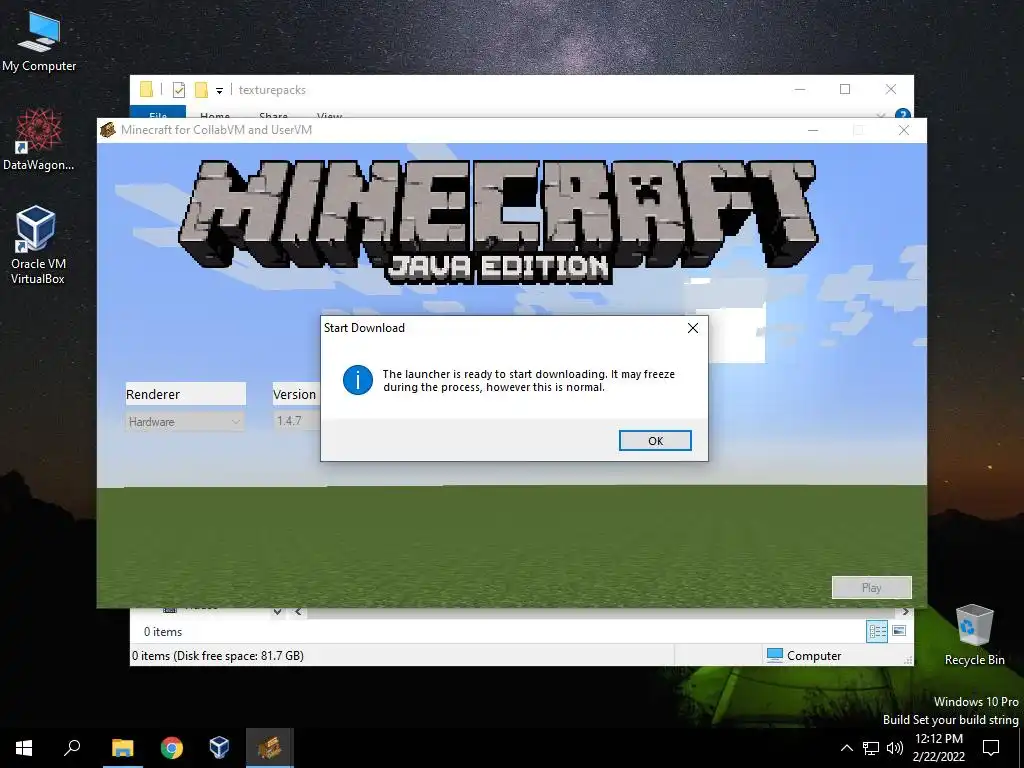This screenshot has width=1024, height=768.
Task: Open the Explorer help icon
Action: click(903, 114)
